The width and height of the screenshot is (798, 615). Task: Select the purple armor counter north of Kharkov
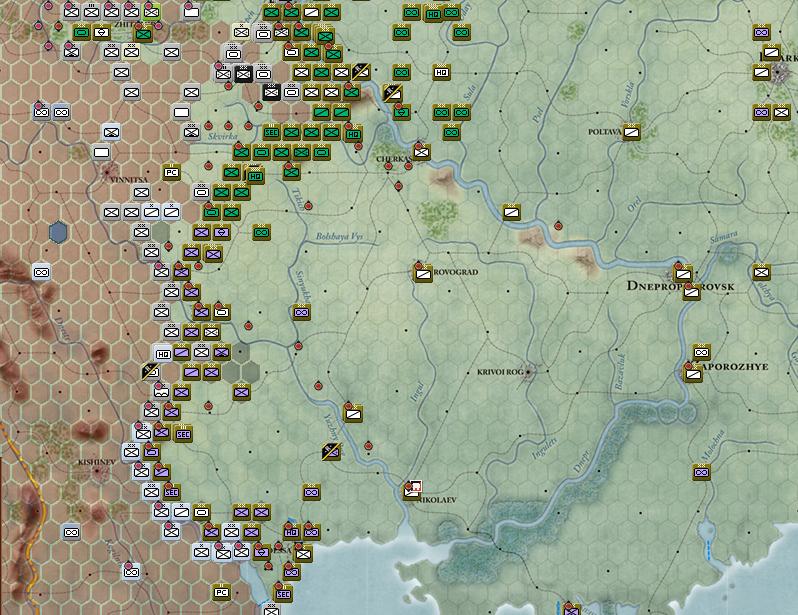(x=761, y=33)
